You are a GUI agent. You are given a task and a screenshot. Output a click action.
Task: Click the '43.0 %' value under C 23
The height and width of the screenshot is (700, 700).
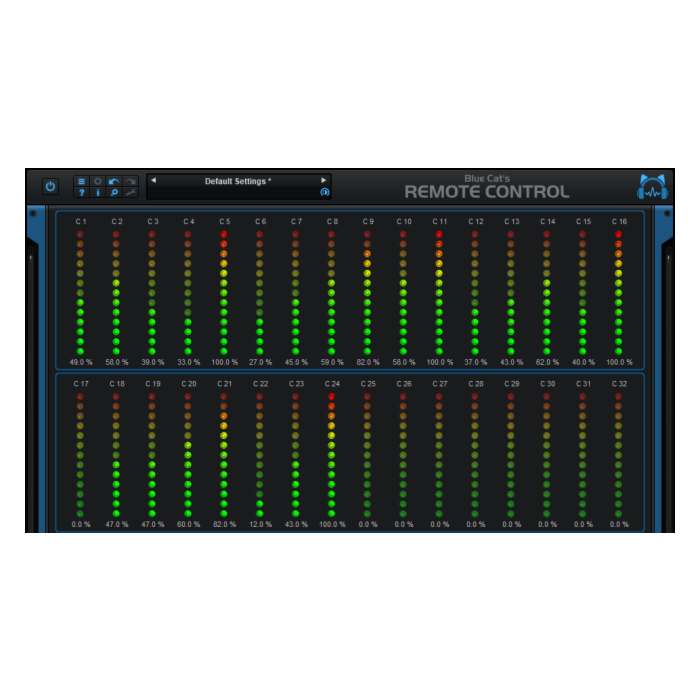pyautogui.click(x=296, y=524)
